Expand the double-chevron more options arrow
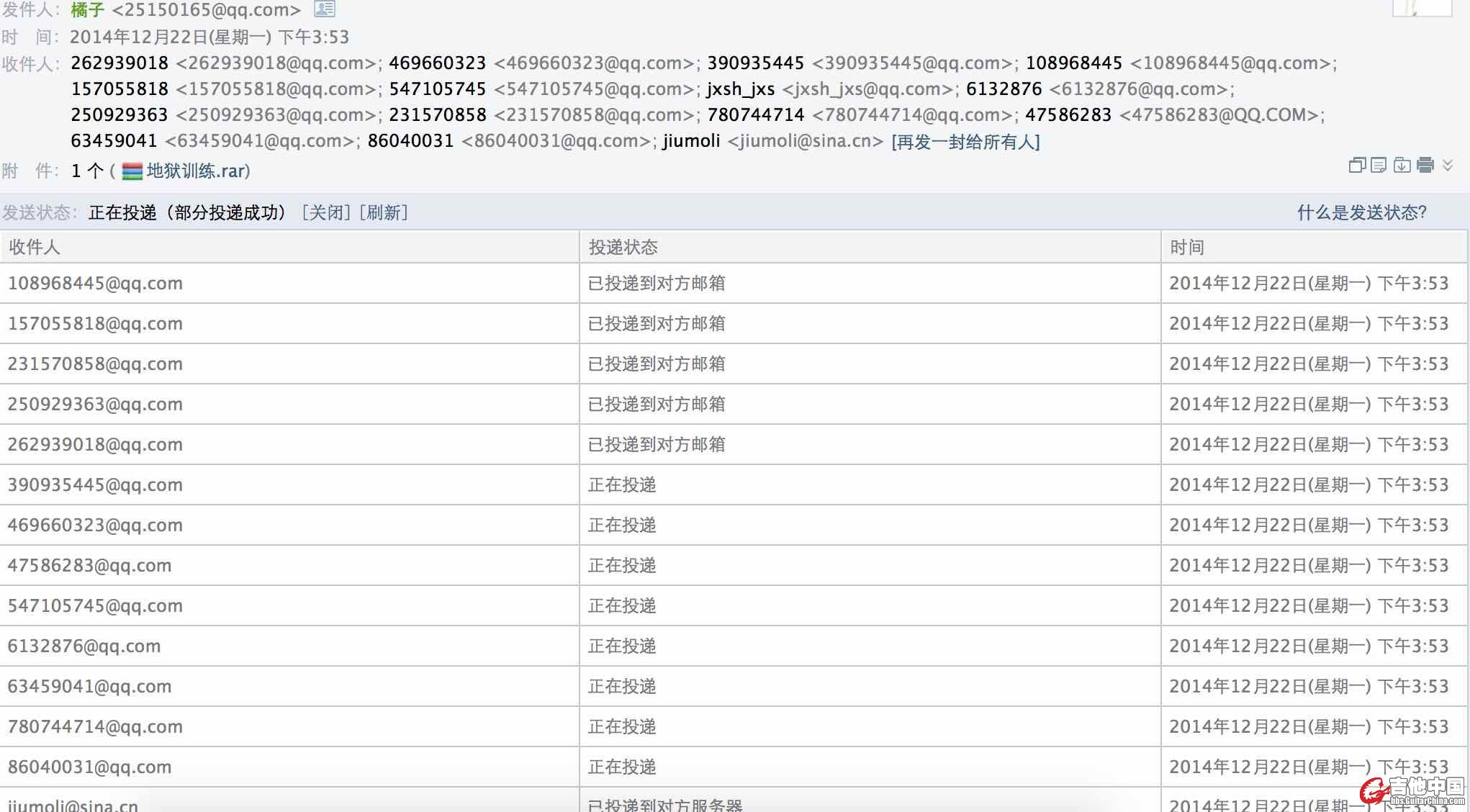Viewport: 1470px width, 812px height. click(x=1448, y=166)
